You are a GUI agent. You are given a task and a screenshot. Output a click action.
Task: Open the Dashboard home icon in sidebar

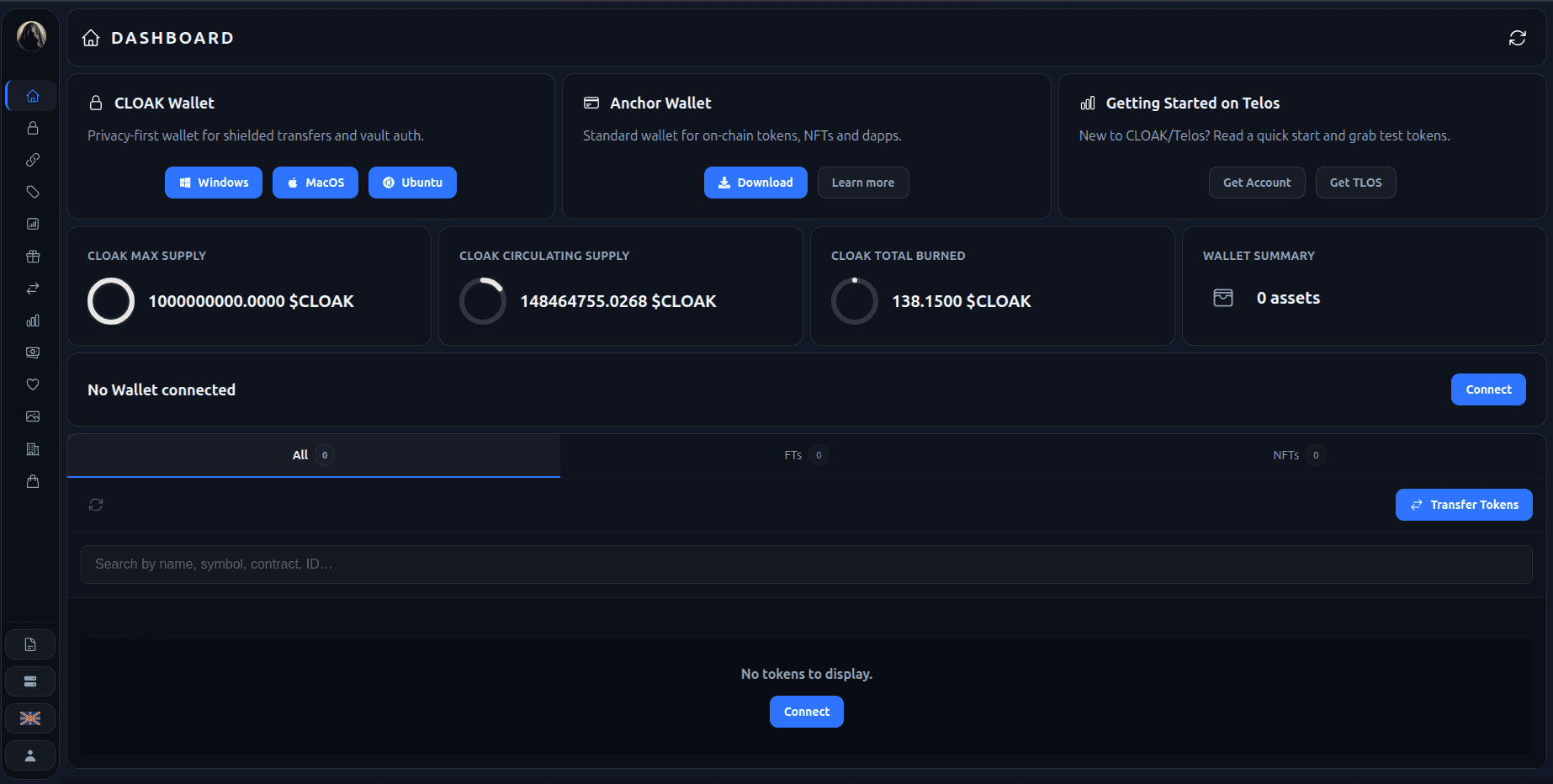coord(31,95)
